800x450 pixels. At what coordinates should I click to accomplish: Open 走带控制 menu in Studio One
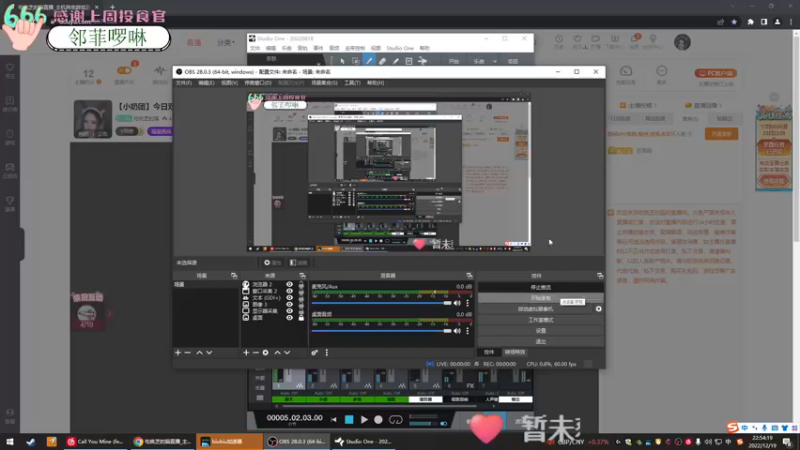tap(355, 48)
